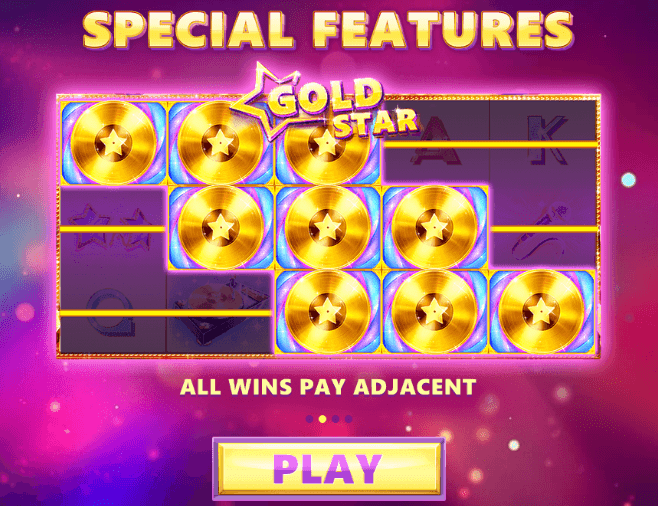
Task: Click gold record partly covered by Gold Star logo
Action: 327,147
